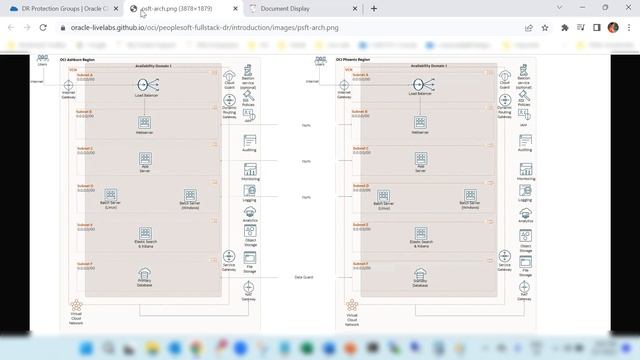This screenshot has width=640, height=360.
Task: Click the App Server icon in Phoenix region
Action: pyautogui.click(x=421, y=158)
